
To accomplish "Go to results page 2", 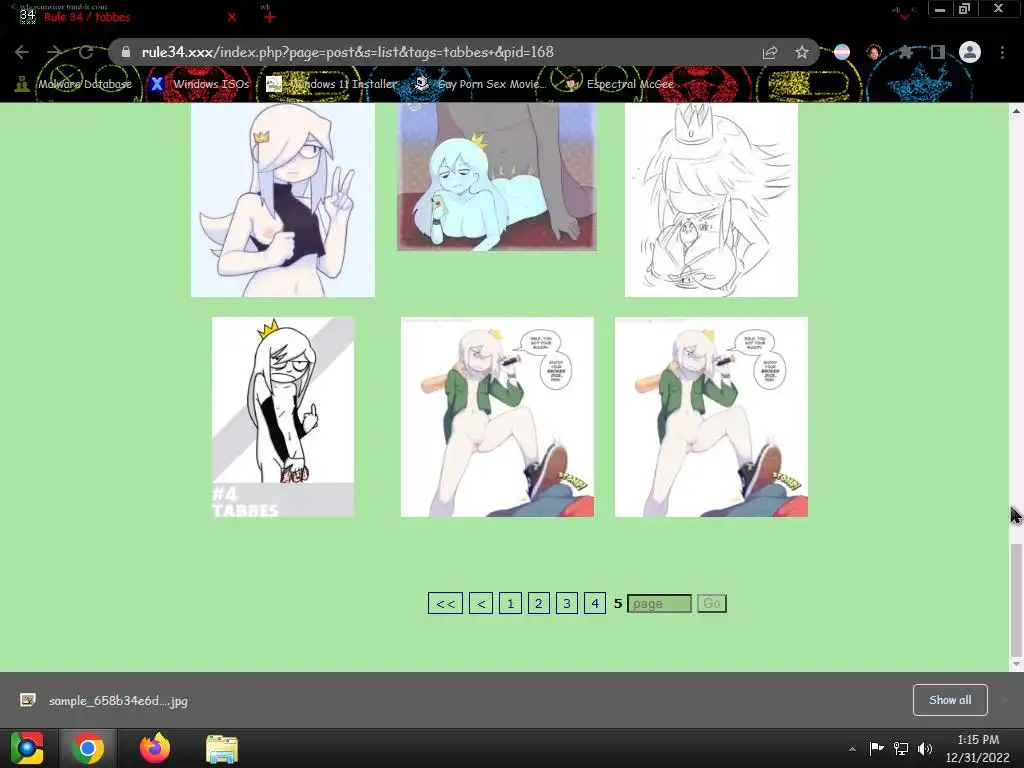I will point(538,603).
